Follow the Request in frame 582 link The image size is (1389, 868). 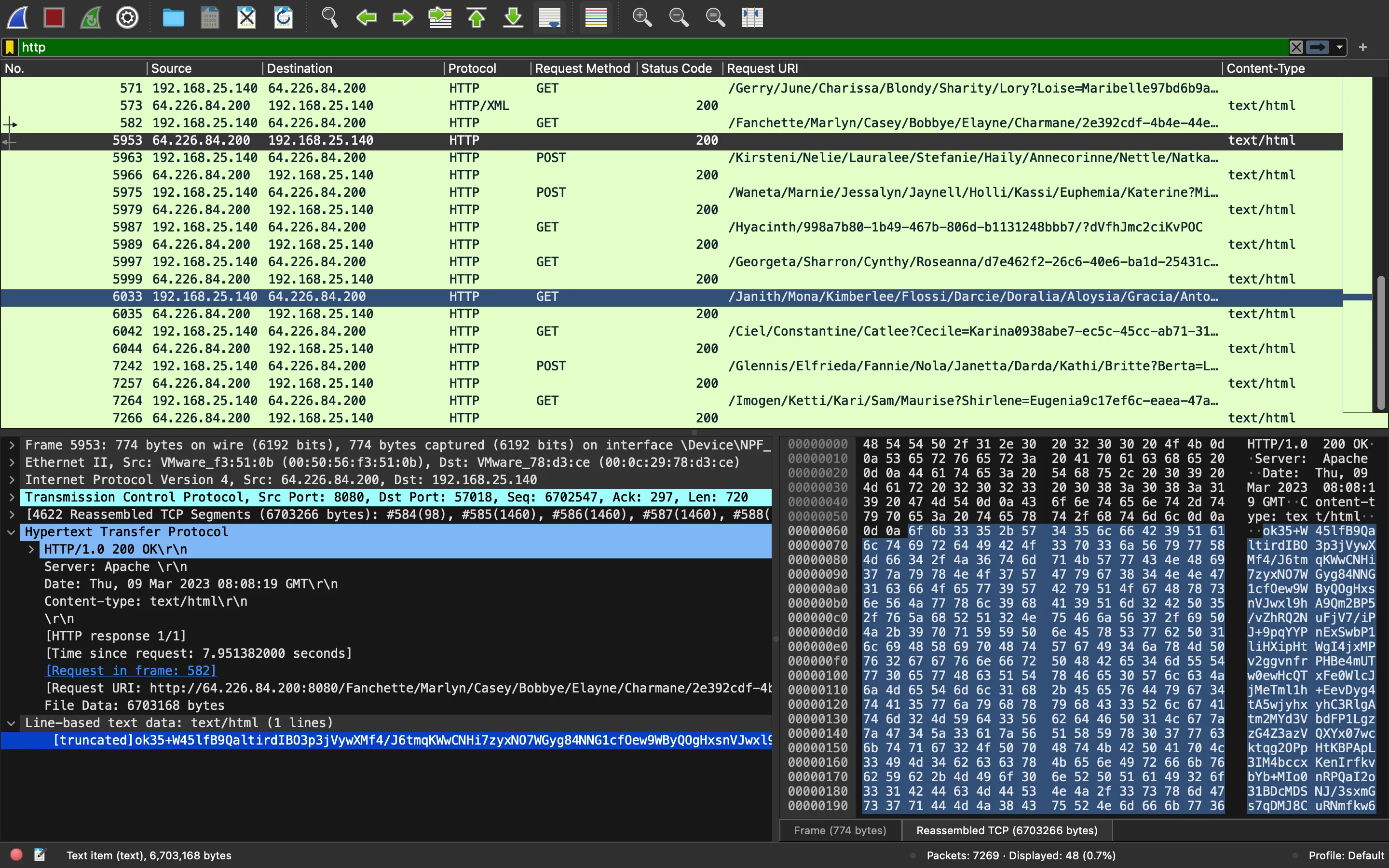pyautogui.click(x=131, y=670)
